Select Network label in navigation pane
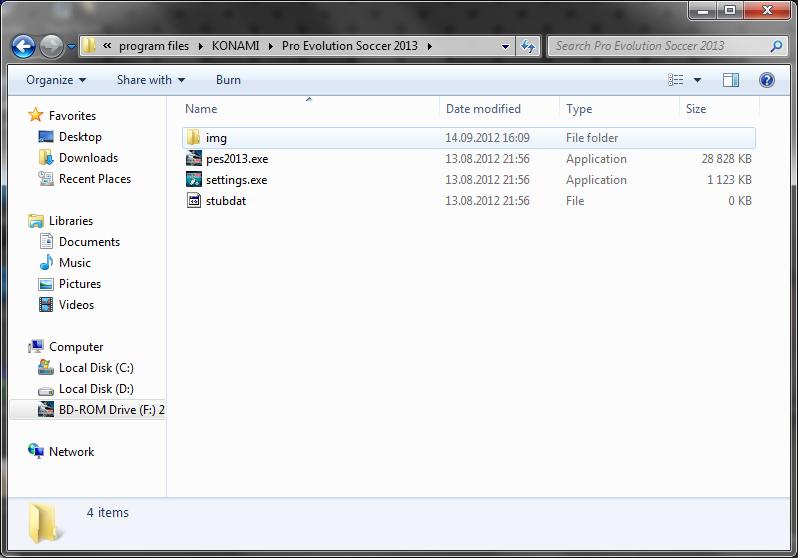798x558 pixels. click(x=71, y=452)
